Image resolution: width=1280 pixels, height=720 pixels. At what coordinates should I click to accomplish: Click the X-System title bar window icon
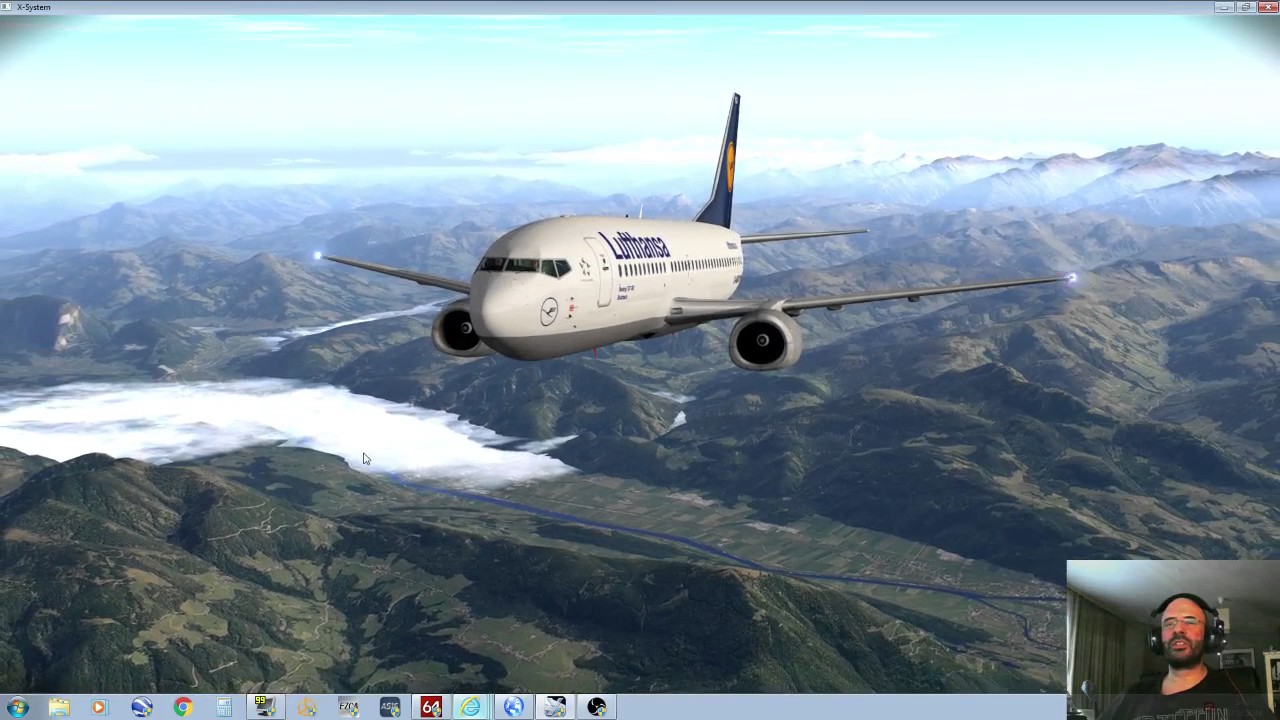point(7,7)
